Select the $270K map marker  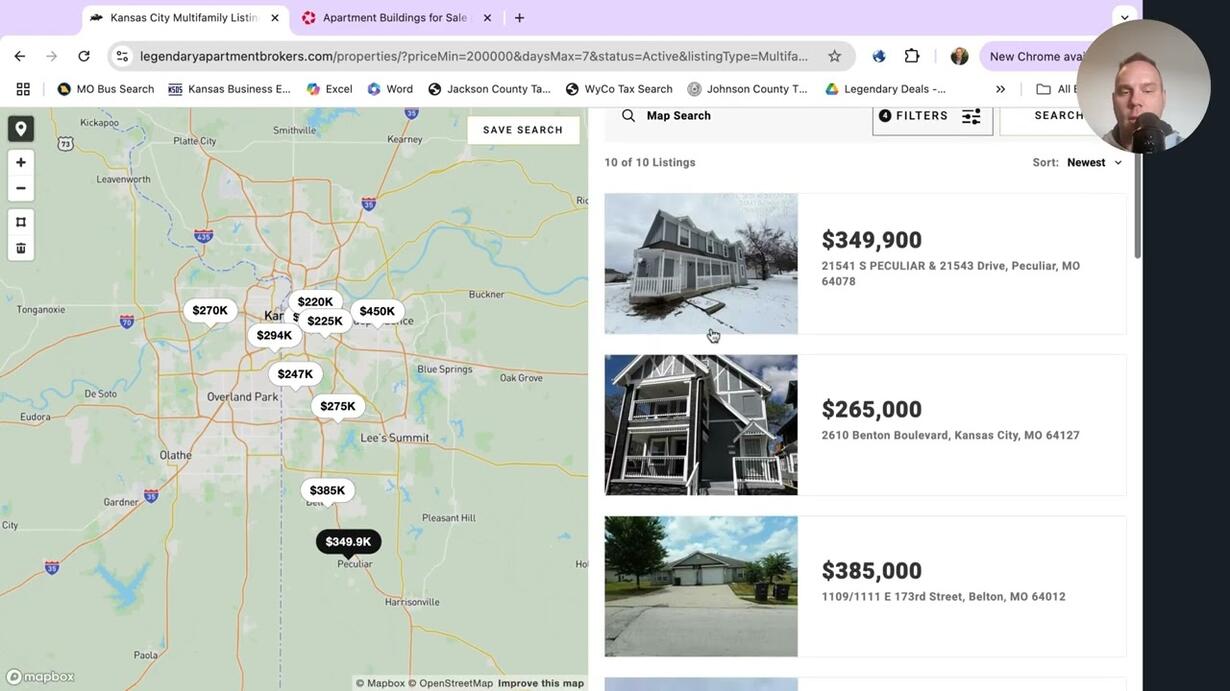click(210, 311)
